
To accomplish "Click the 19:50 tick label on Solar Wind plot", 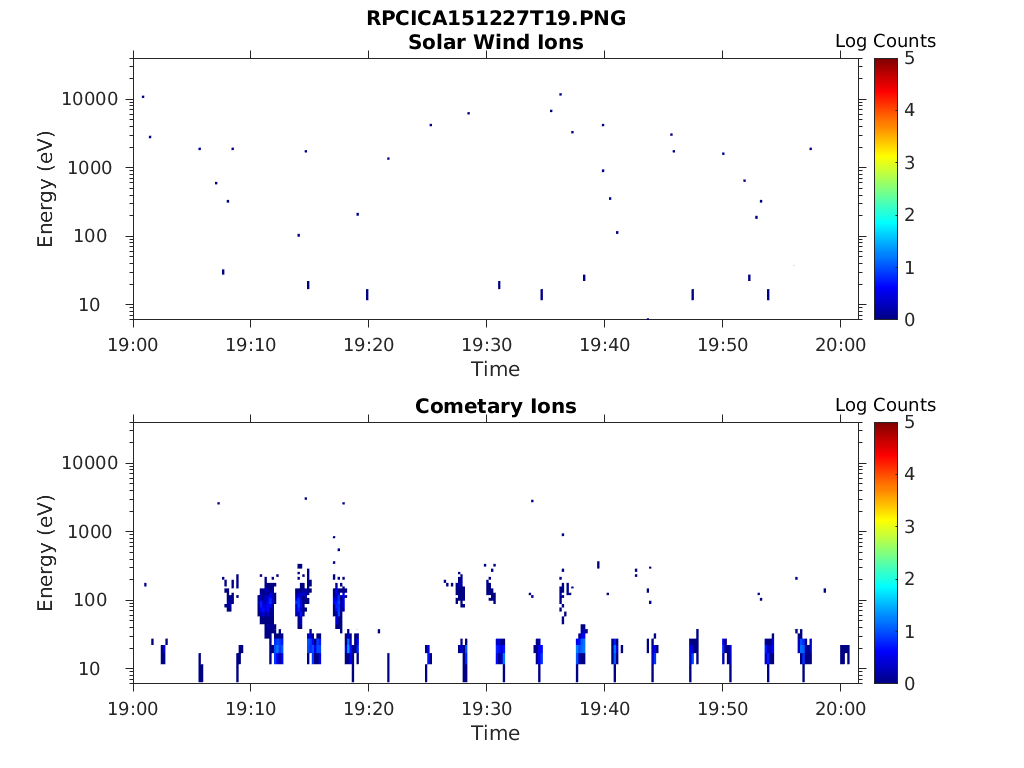I will 722,345.
